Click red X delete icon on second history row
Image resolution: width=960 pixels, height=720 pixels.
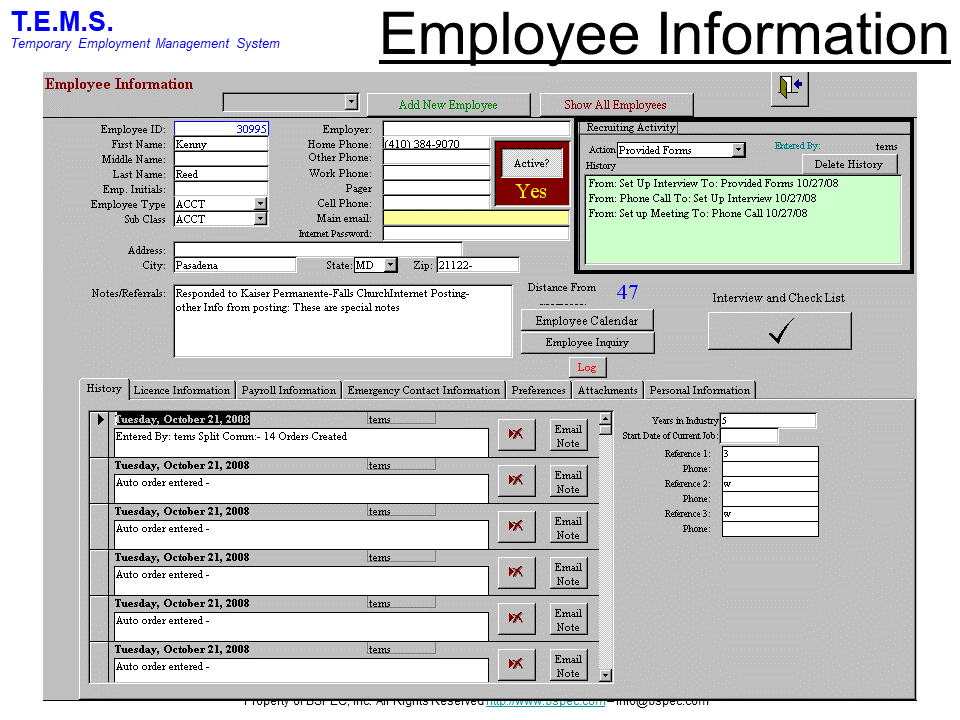pos(516,480)
